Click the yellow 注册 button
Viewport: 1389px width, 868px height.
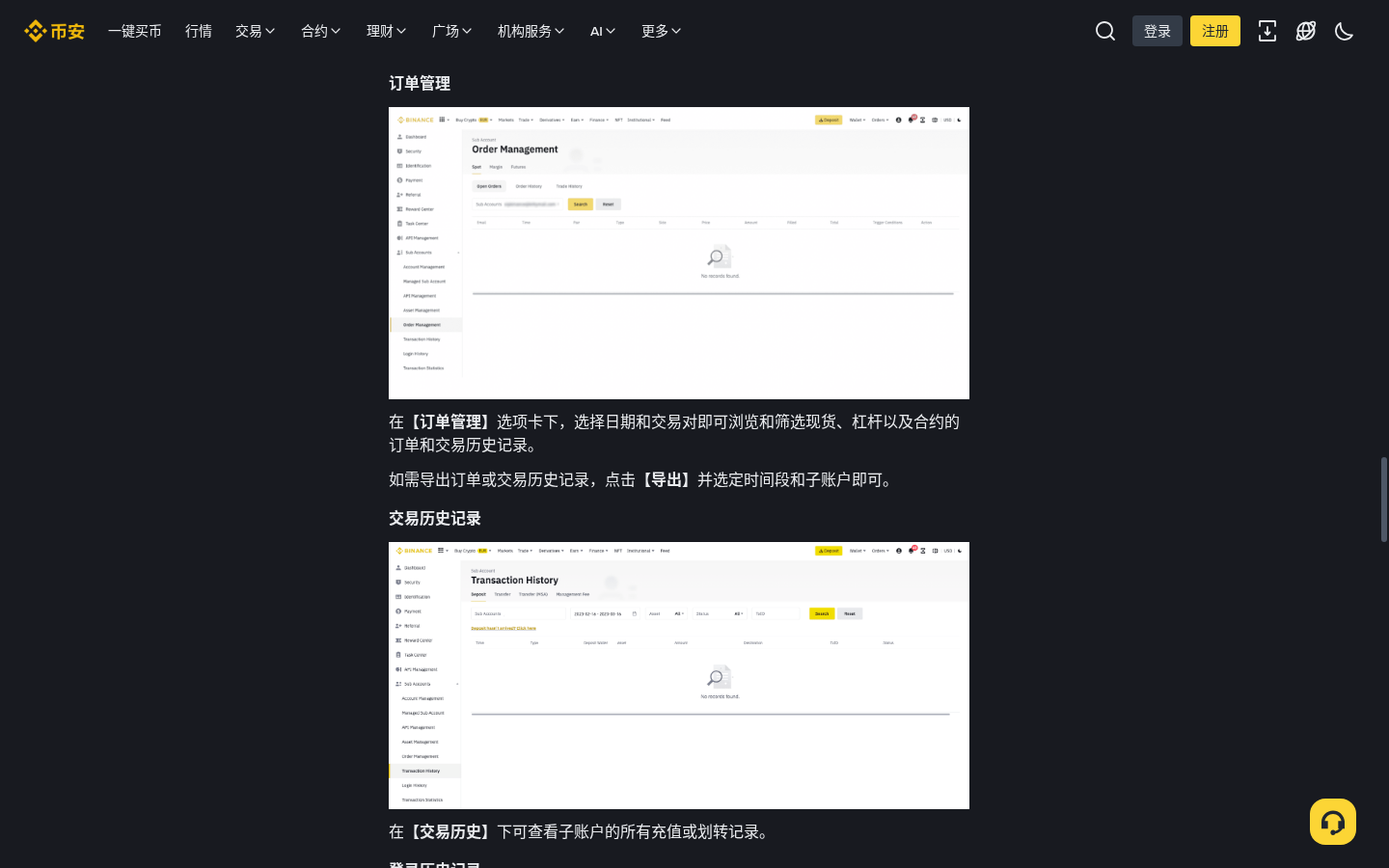pyautogui.click(x=1215, y=31)
